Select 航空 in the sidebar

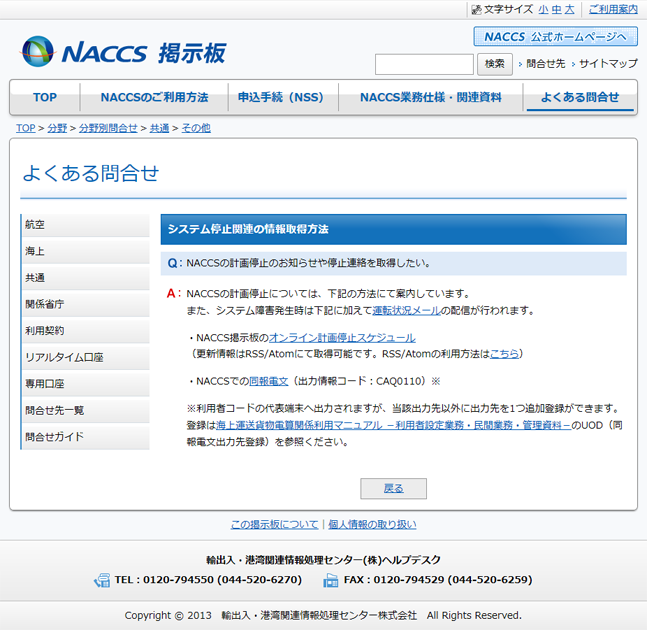coord(85,225)
